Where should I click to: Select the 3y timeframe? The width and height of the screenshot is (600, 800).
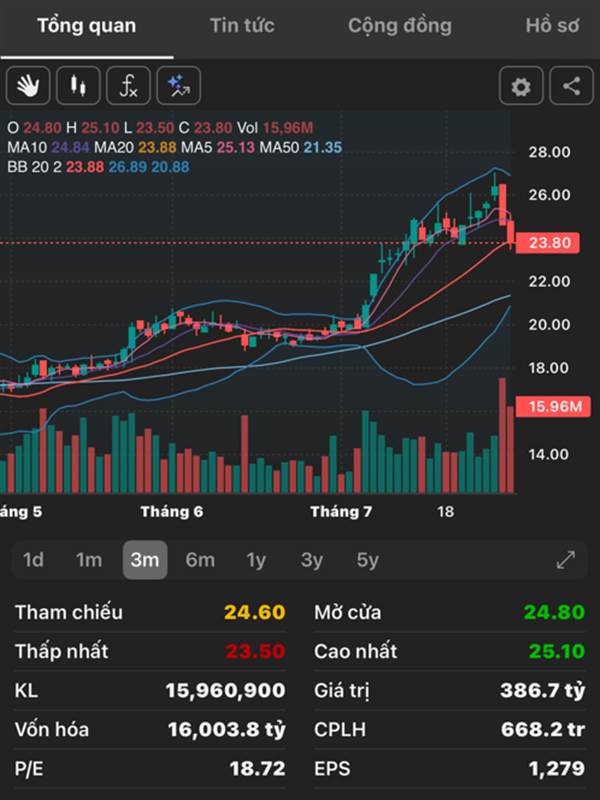[312, 560]
